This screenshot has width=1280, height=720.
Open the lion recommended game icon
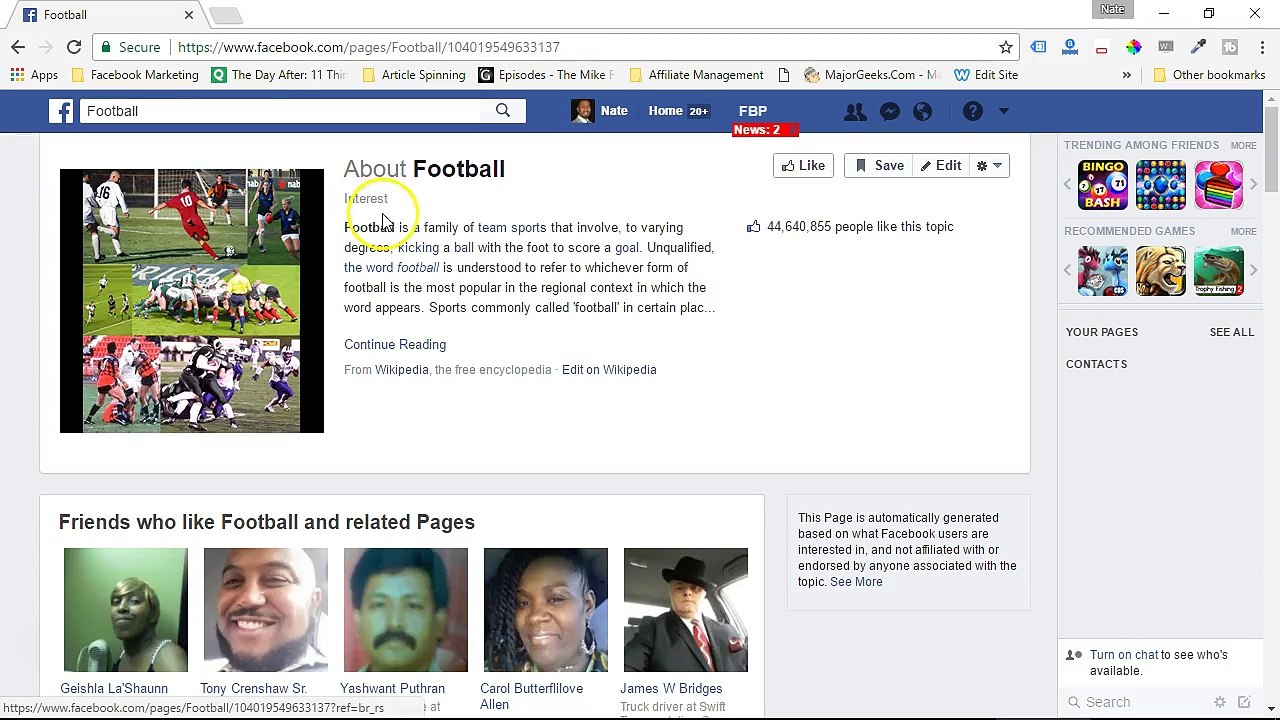1161,271
